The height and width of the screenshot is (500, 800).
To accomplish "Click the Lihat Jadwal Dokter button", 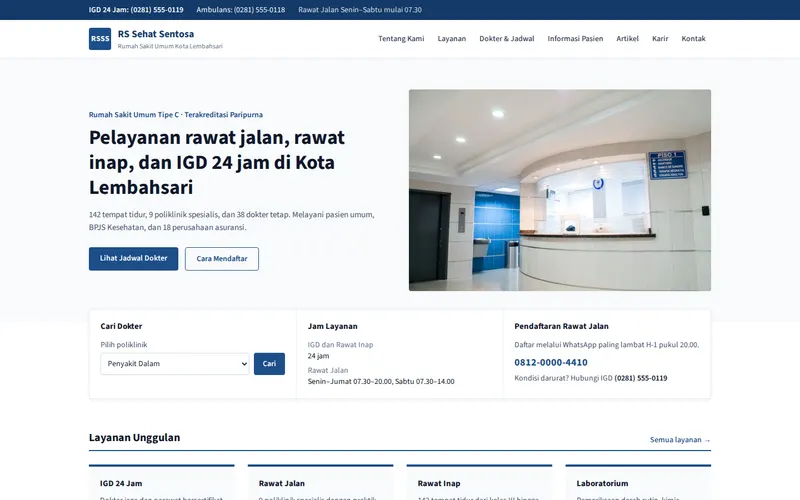I will point(134,259).
